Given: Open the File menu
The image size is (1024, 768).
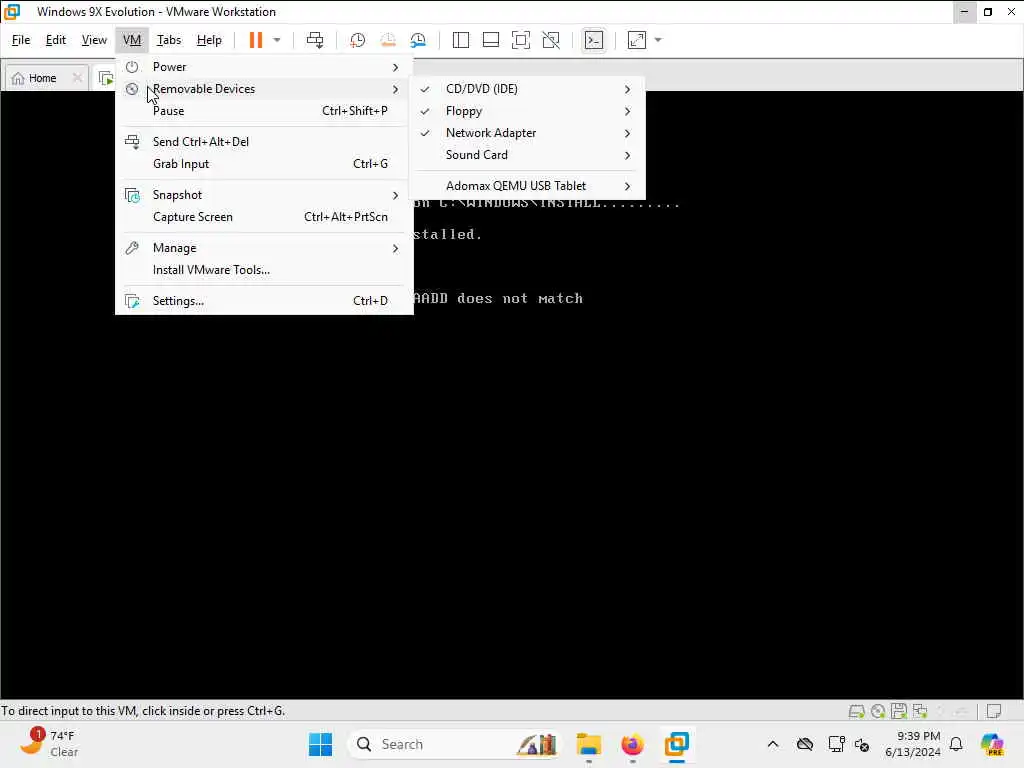Looking at the screenshot, I should 21,40.
